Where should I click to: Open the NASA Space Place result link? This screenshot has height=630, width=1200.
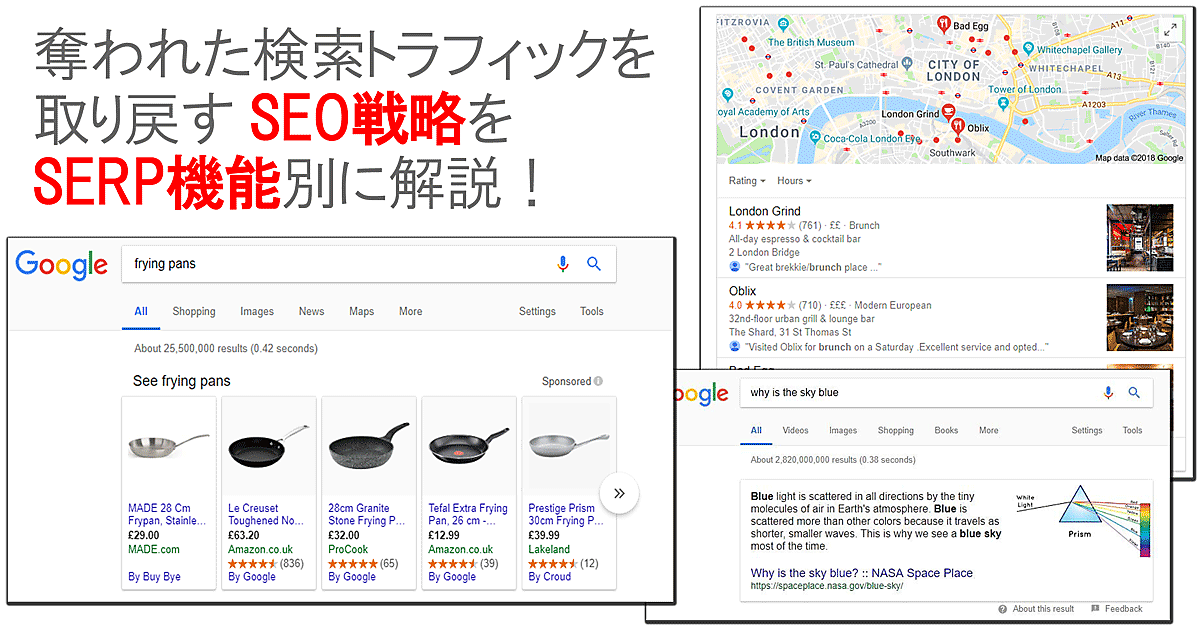[x=861, y=573]
